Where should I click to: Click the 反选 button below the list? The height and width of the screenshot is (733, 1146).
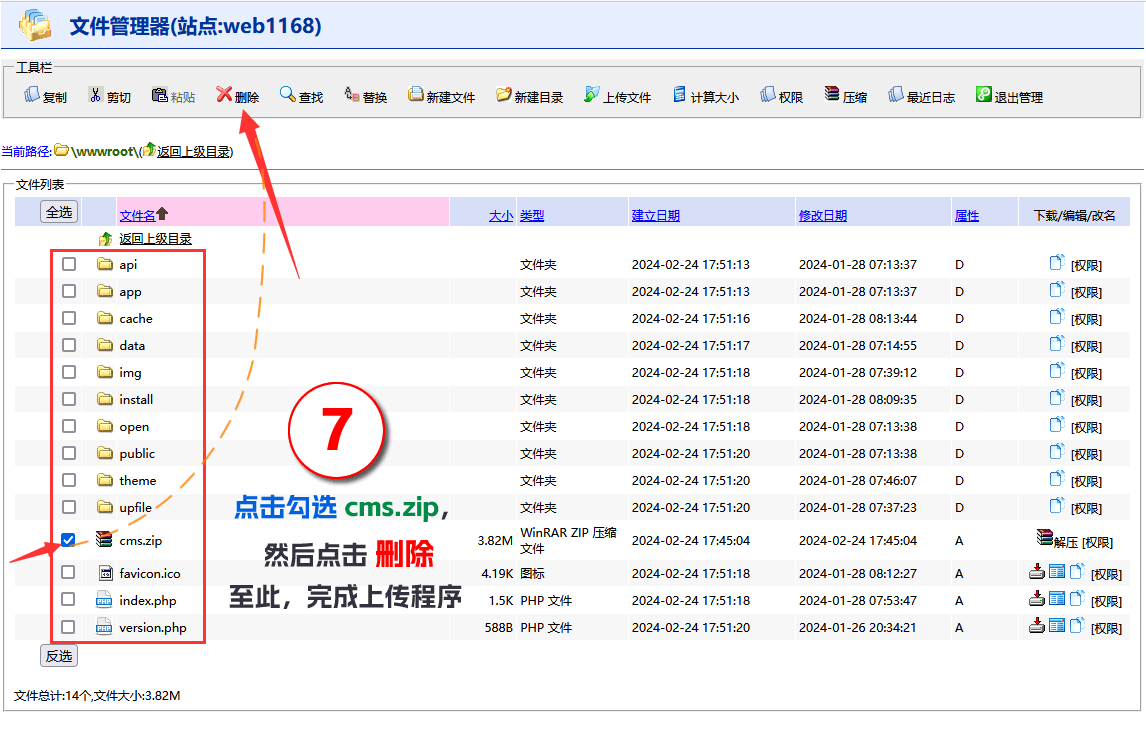pyautogui.click(x=59, y=656)
